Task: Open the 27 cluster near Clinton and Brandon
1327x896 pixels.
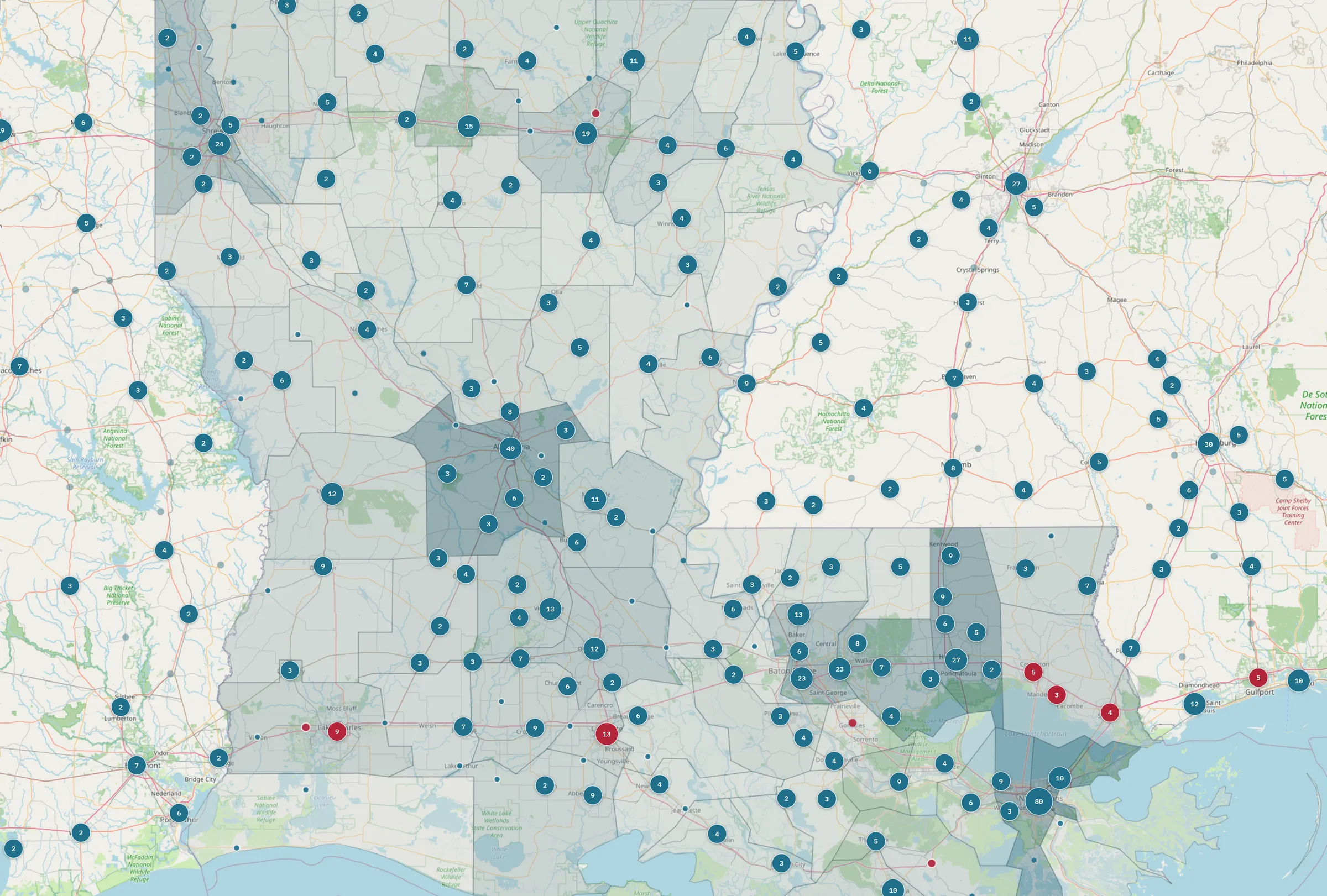Action: [1016, 184]
